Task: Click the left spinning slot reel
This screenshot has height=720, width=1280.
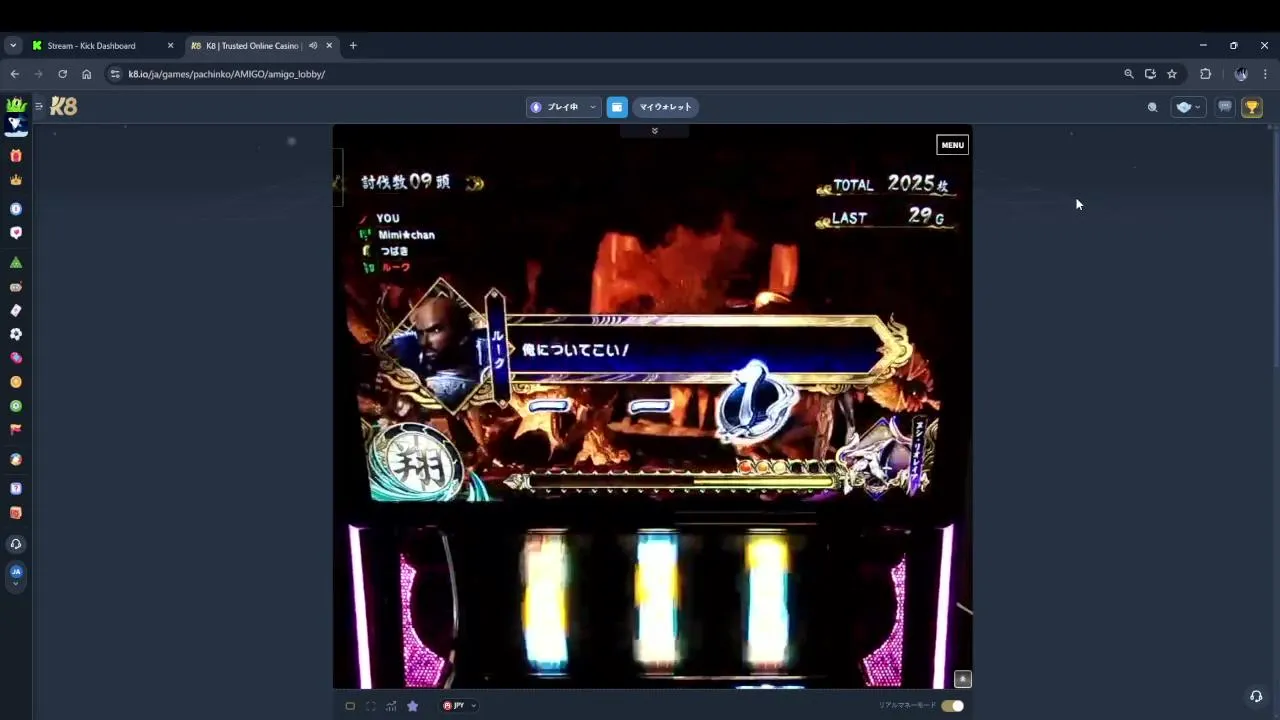Action: [547, 600]
